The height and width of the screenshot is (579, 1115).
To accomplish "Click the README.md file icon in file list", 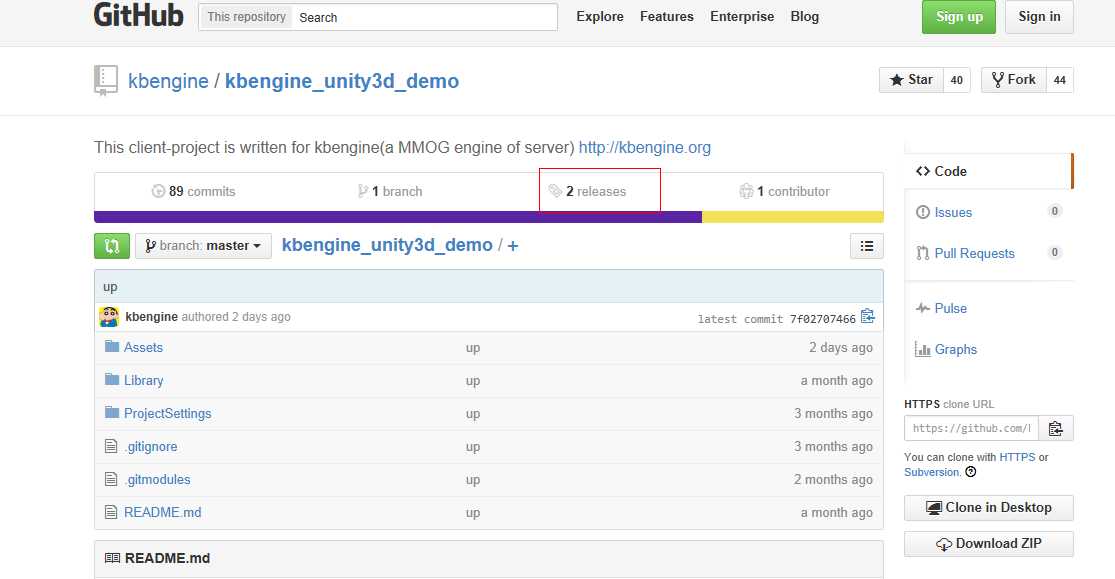I will pos(111,511).
